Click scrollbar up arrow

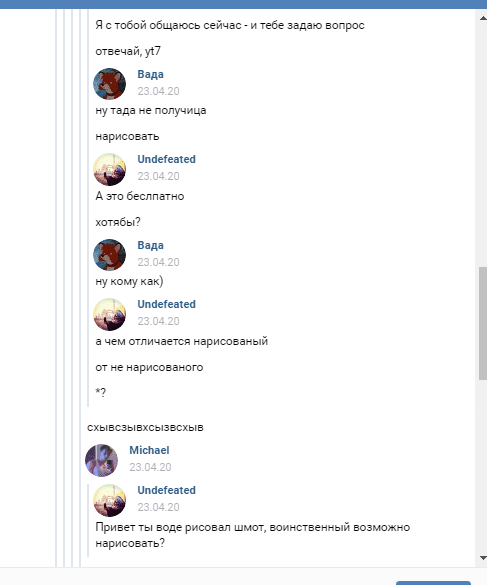(483, 18)
